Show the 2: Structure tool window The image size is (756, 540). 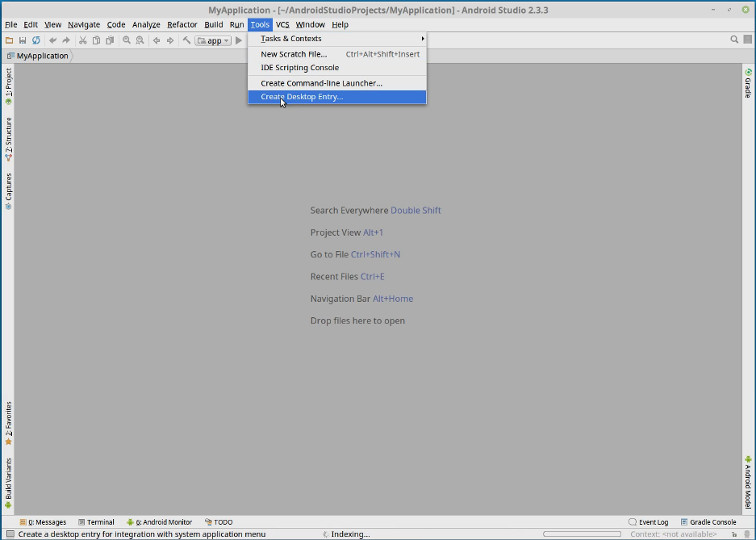8,139
